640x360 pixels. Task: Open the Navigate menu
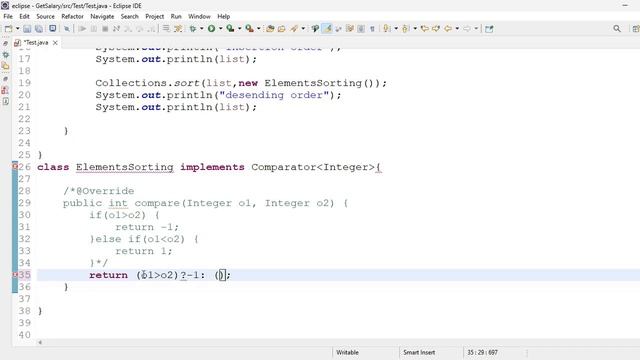point(102,16)
